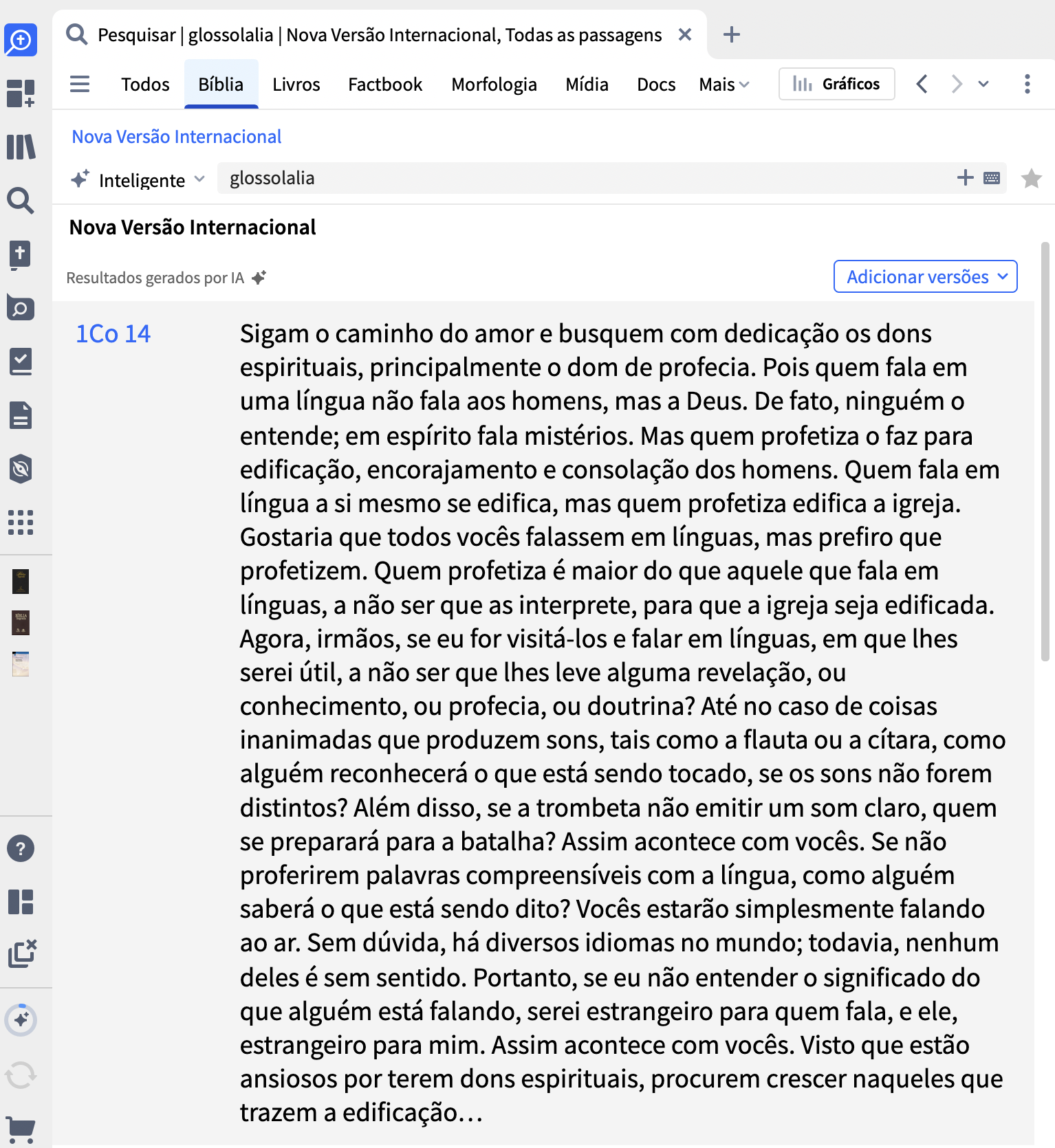1055x1148 pixels.
Task: Click the magnifier search sidebar icon
Action: pyautogui.click(x=21, y=200)
